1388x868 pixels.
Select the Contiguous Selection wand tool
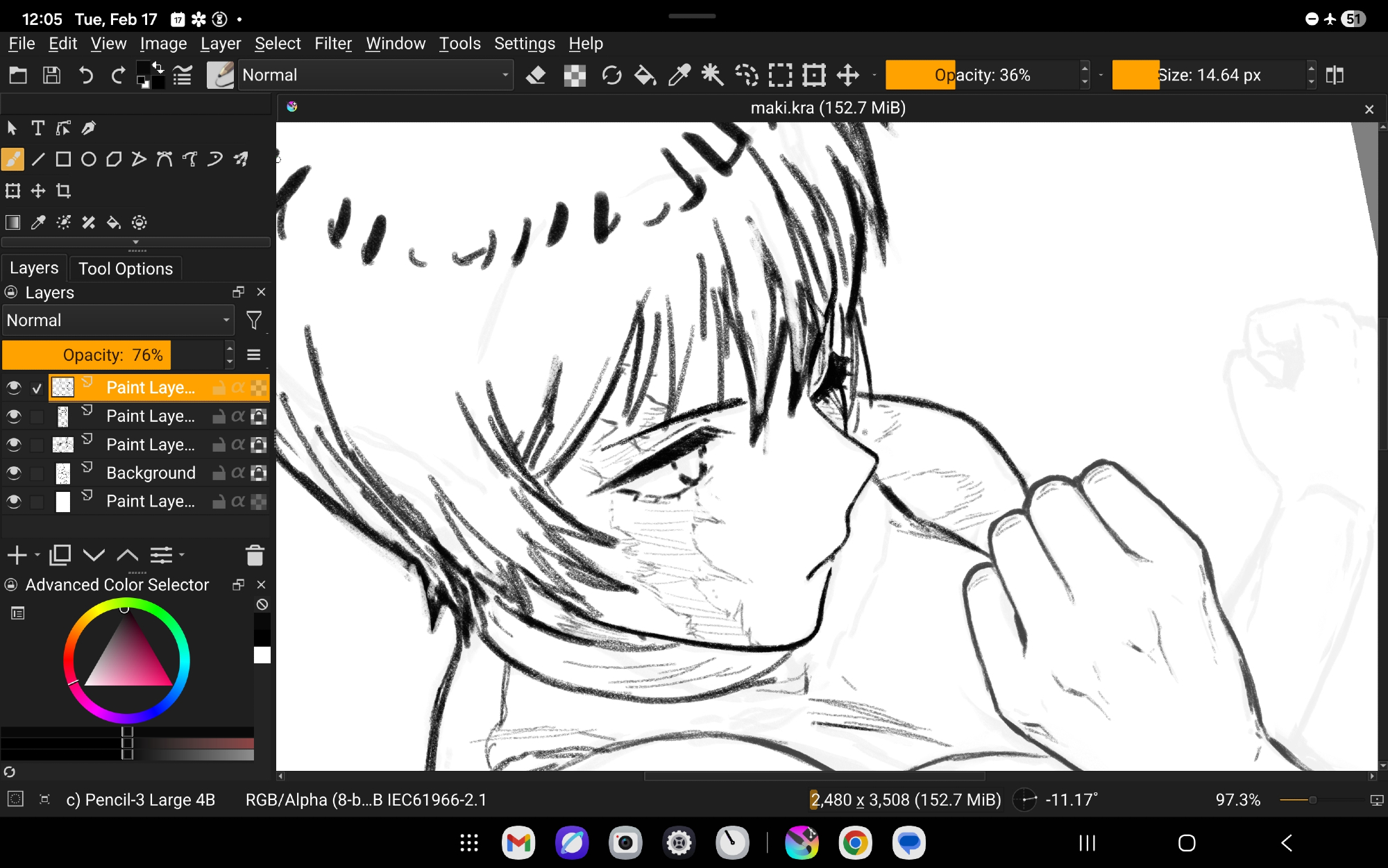pyautogui.click(x=713, y=75)
